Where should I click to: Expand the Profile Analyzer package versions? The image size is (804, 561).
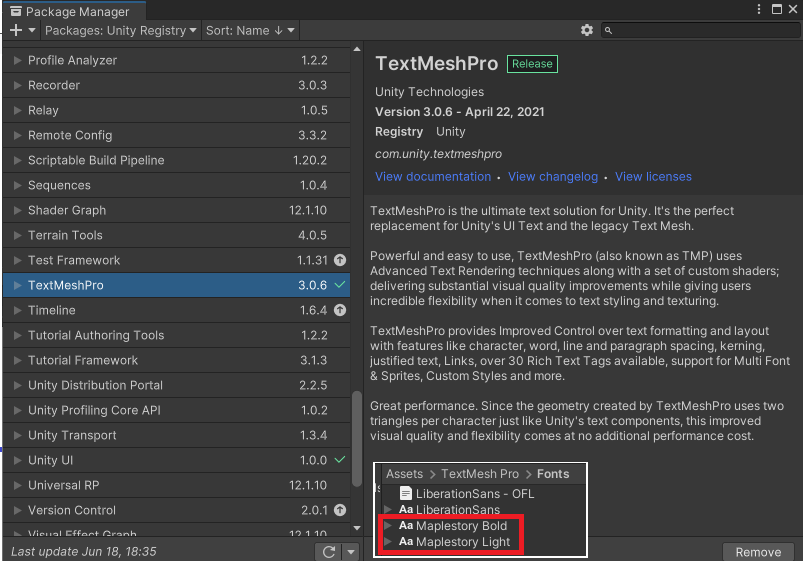click(17, 60)
